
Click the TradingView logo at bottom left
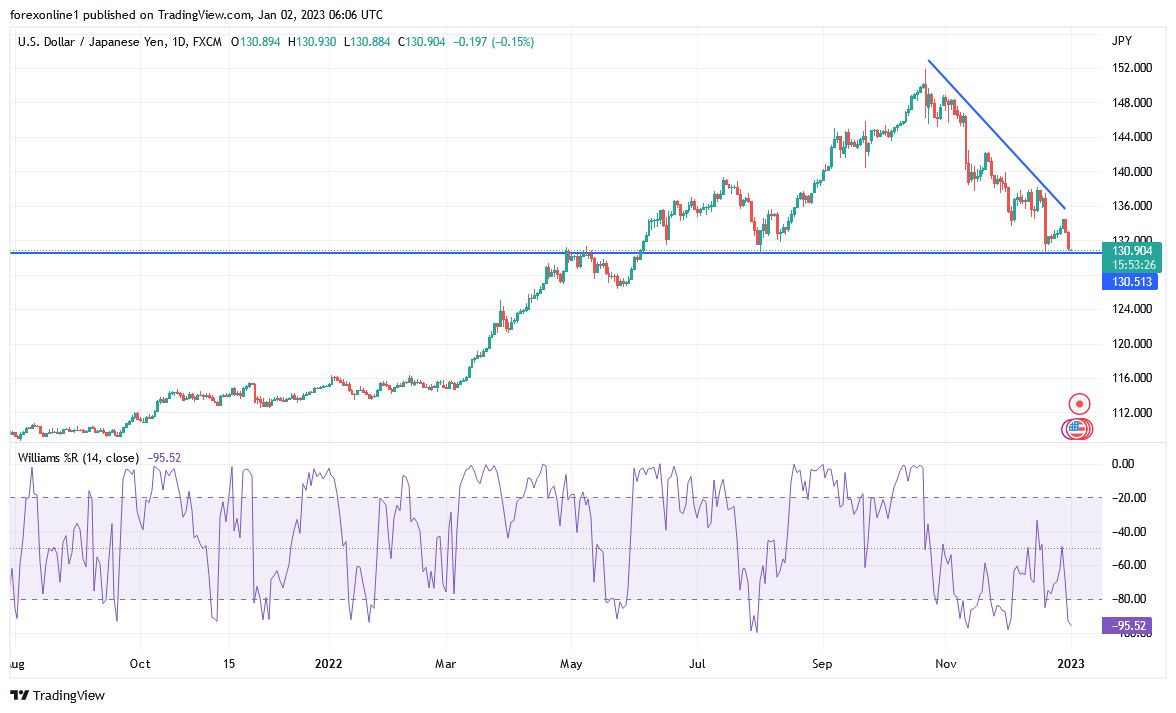[18, 695]
